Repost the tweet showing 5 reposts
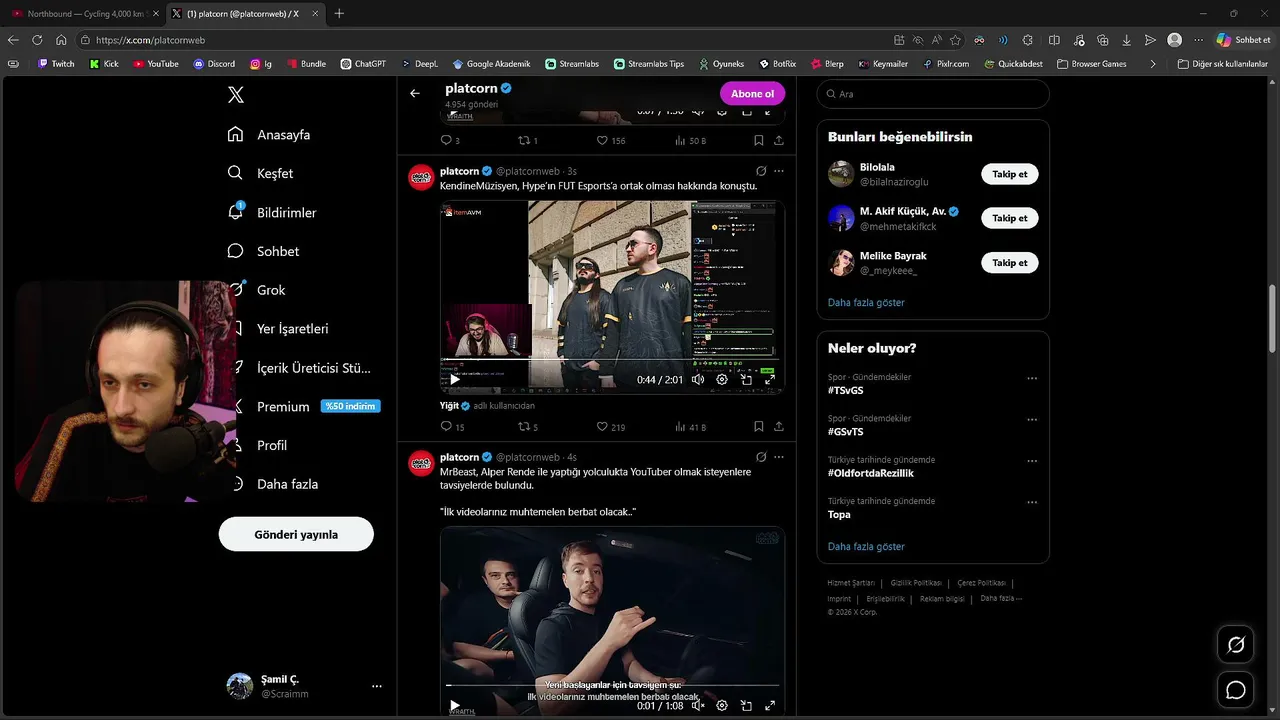The height and width of the screenshot is (720, 1280). coord(528,427)
